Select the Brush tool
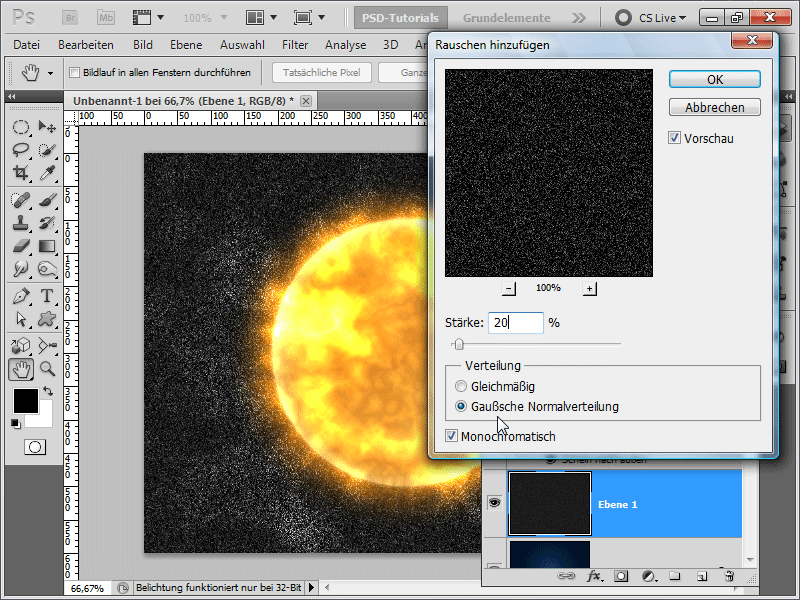This screenshot has width=800, height=600. [x=47, y=199]
